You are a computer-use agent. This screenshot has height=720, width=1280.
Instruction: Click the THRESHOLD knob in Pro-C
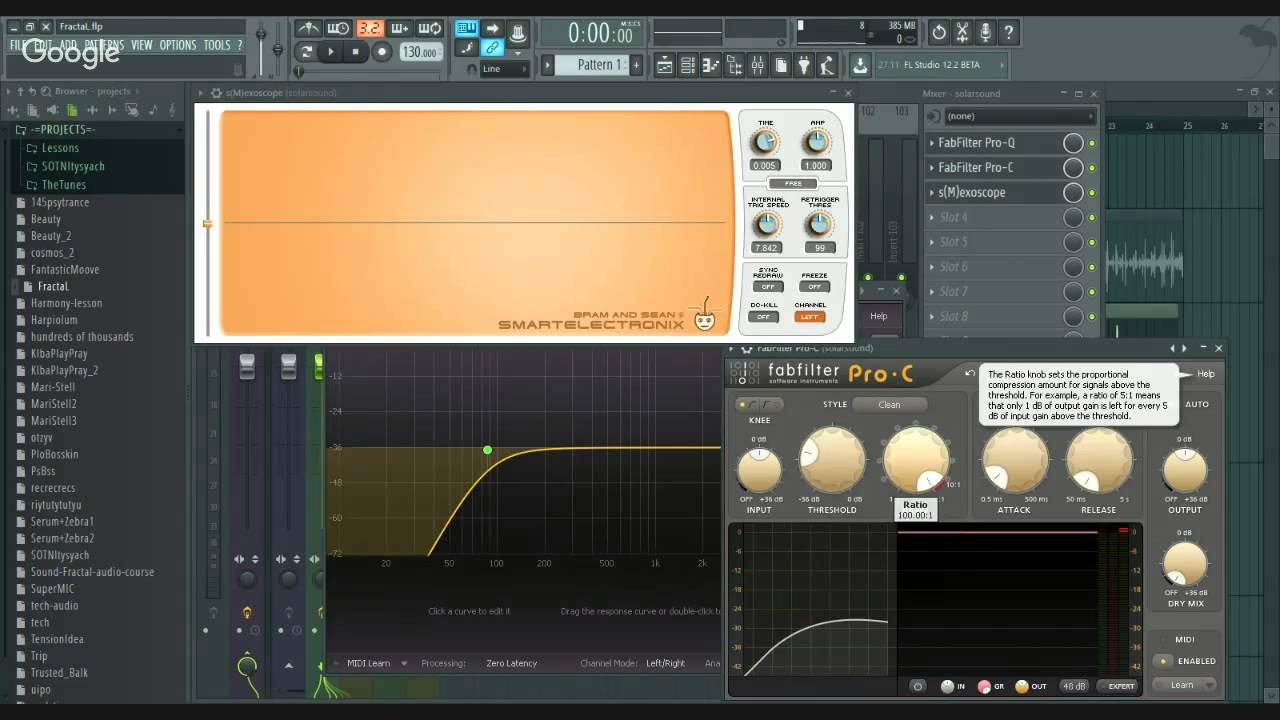pos(832,460)
